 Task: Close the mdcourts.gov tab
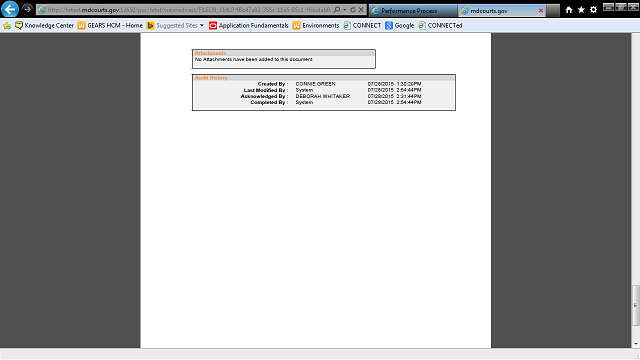pyautogui.click(x=541, y=11)
